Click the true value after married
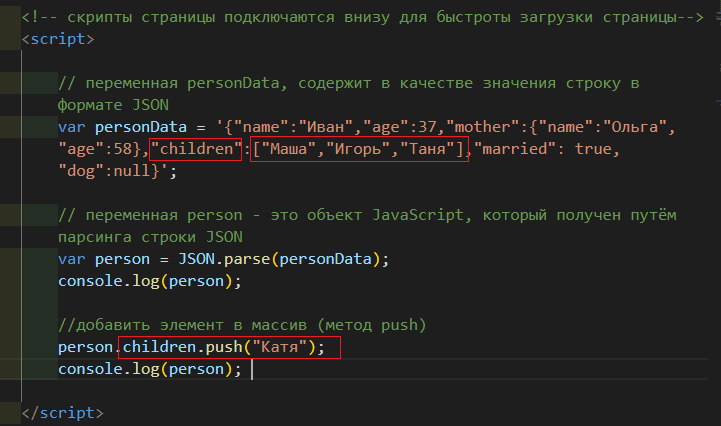721x426 pixels. point(593,149)
